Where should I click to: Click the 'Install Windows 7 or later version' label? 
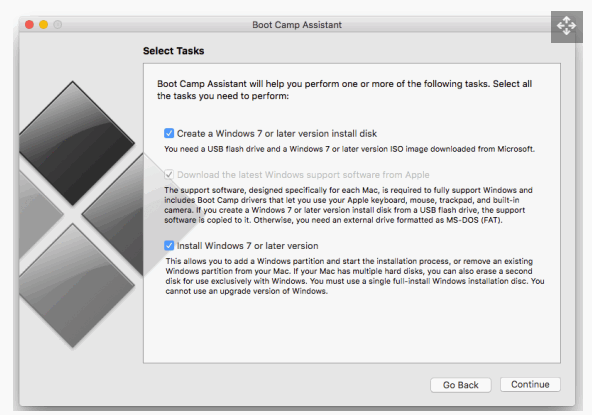pos(247,246)
